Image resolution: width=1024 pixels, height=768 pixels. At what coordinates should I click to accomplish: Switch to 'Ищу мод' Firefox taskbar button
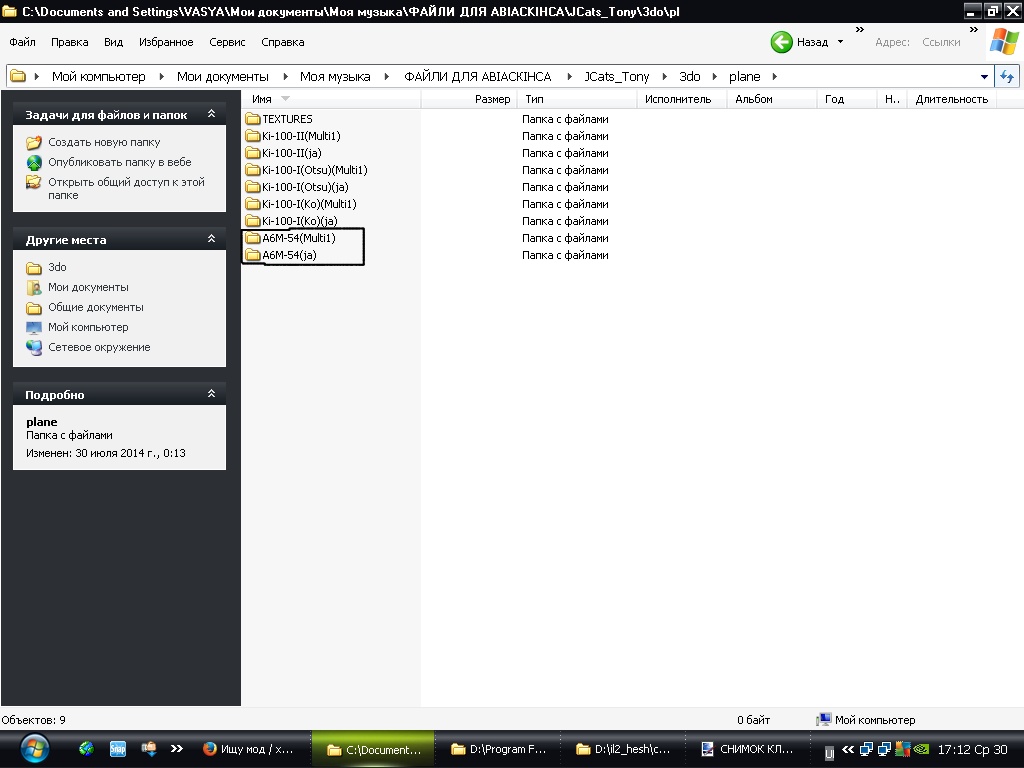tap(249, 749)
